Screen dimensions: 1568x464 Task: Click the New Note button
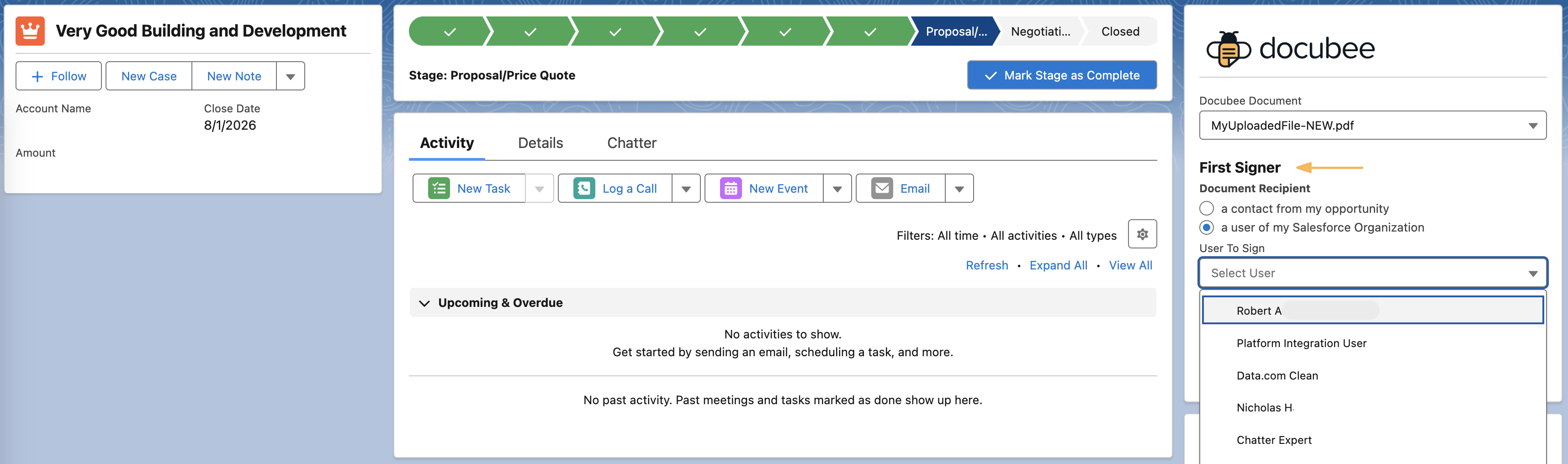tap(234, 76)
